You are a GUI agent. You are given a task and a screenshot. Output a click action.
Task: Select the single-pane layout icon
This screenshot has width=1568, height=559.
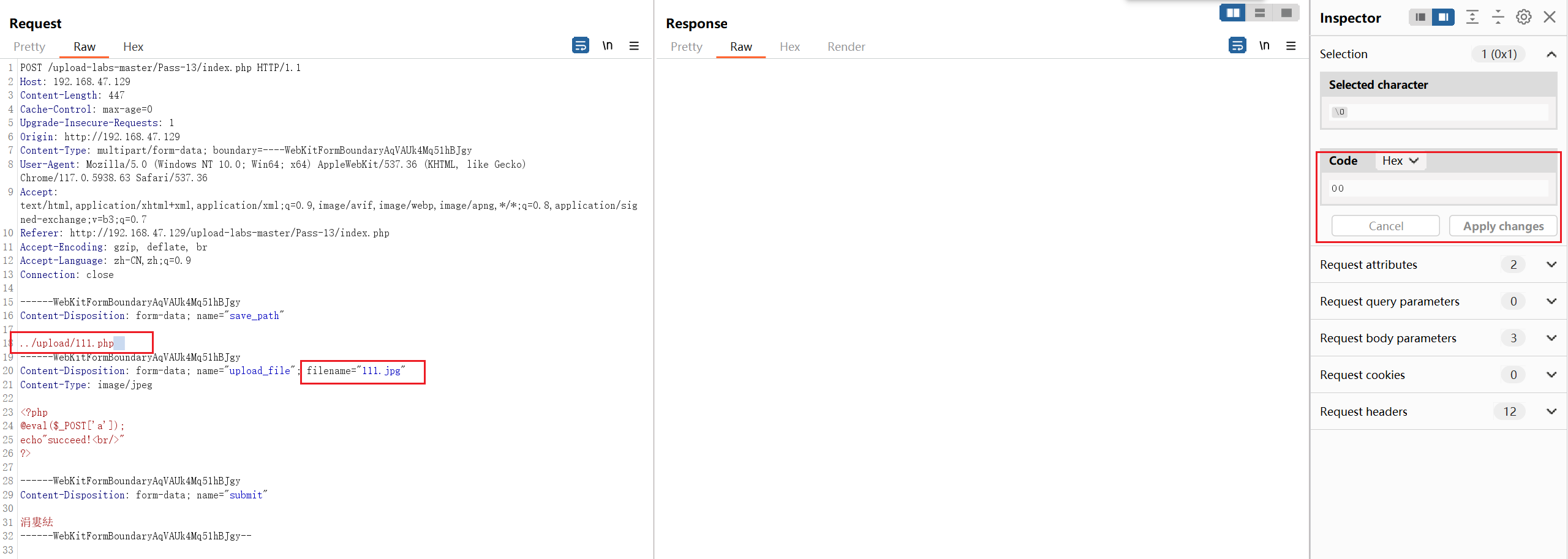(1284, 12)
